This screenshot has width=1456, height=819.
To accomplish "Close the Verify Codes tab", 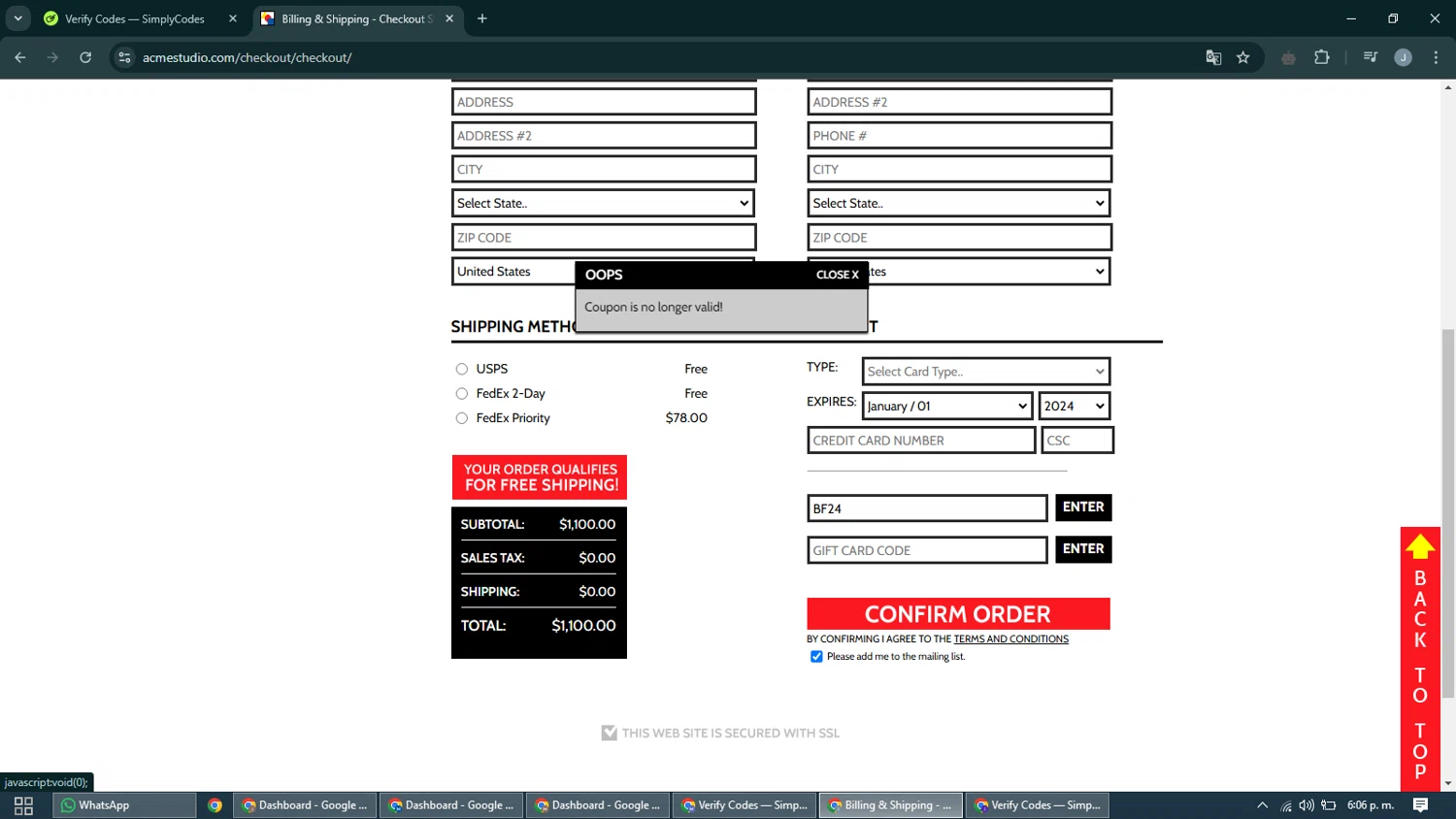I will point(233,18).
